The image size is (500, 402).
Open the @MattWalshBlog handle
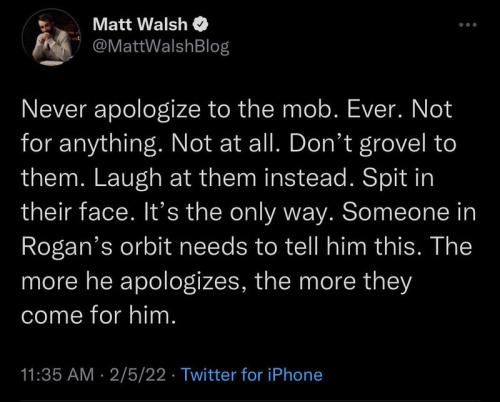coord(161,47)
